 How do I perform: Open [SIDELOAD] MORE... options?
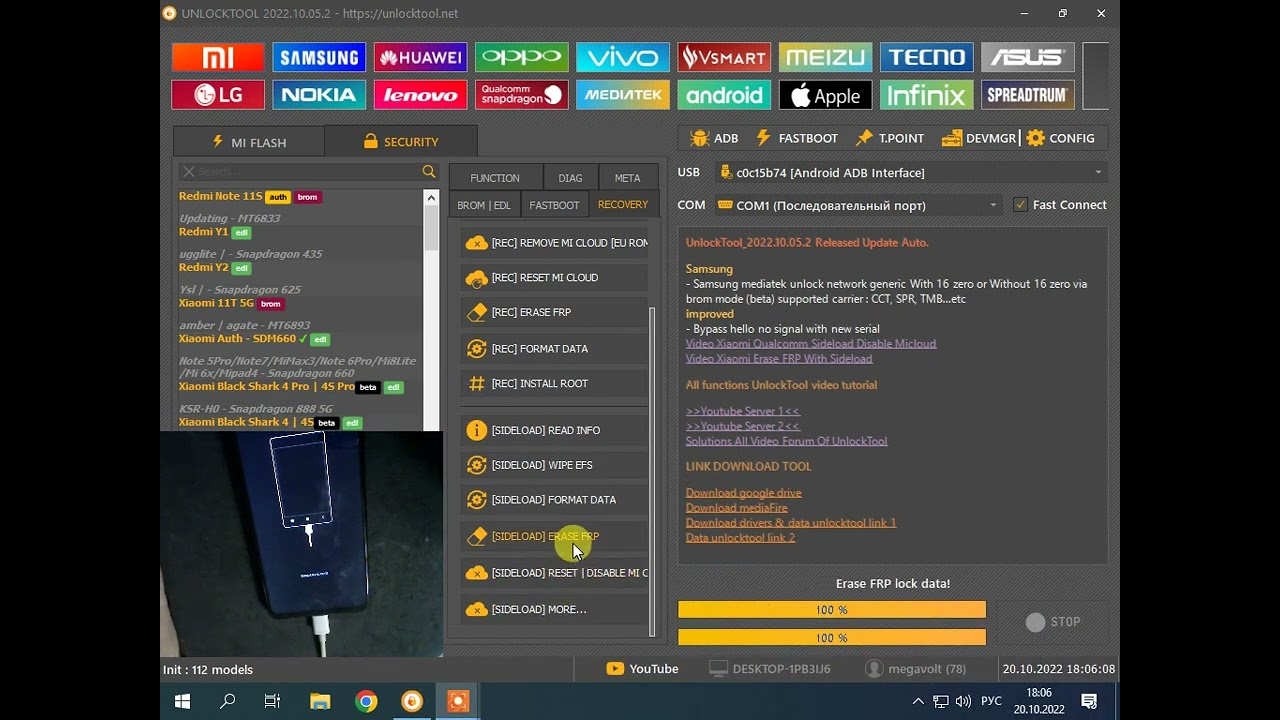tap(555, 609)
